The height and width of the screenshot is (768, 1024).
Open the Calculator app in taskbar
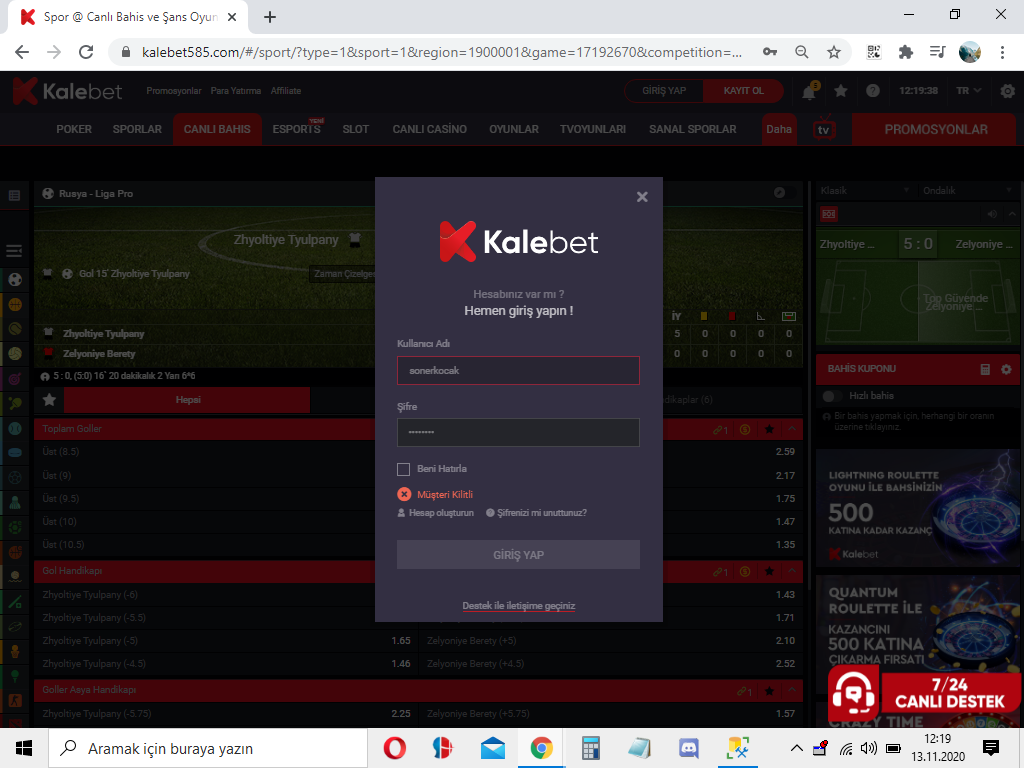(590, 748)
